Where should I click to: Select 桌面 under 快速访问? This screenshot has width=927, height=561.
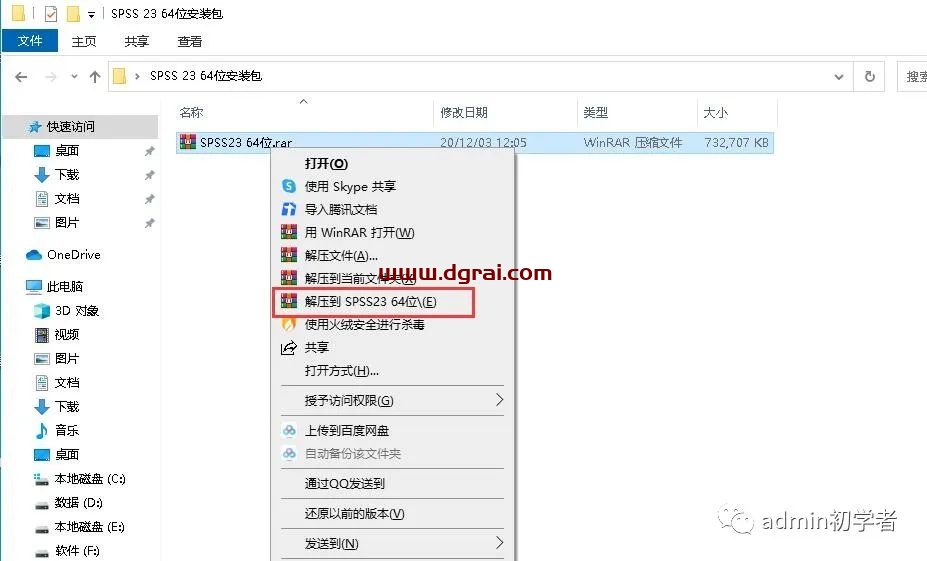(67, 151)
